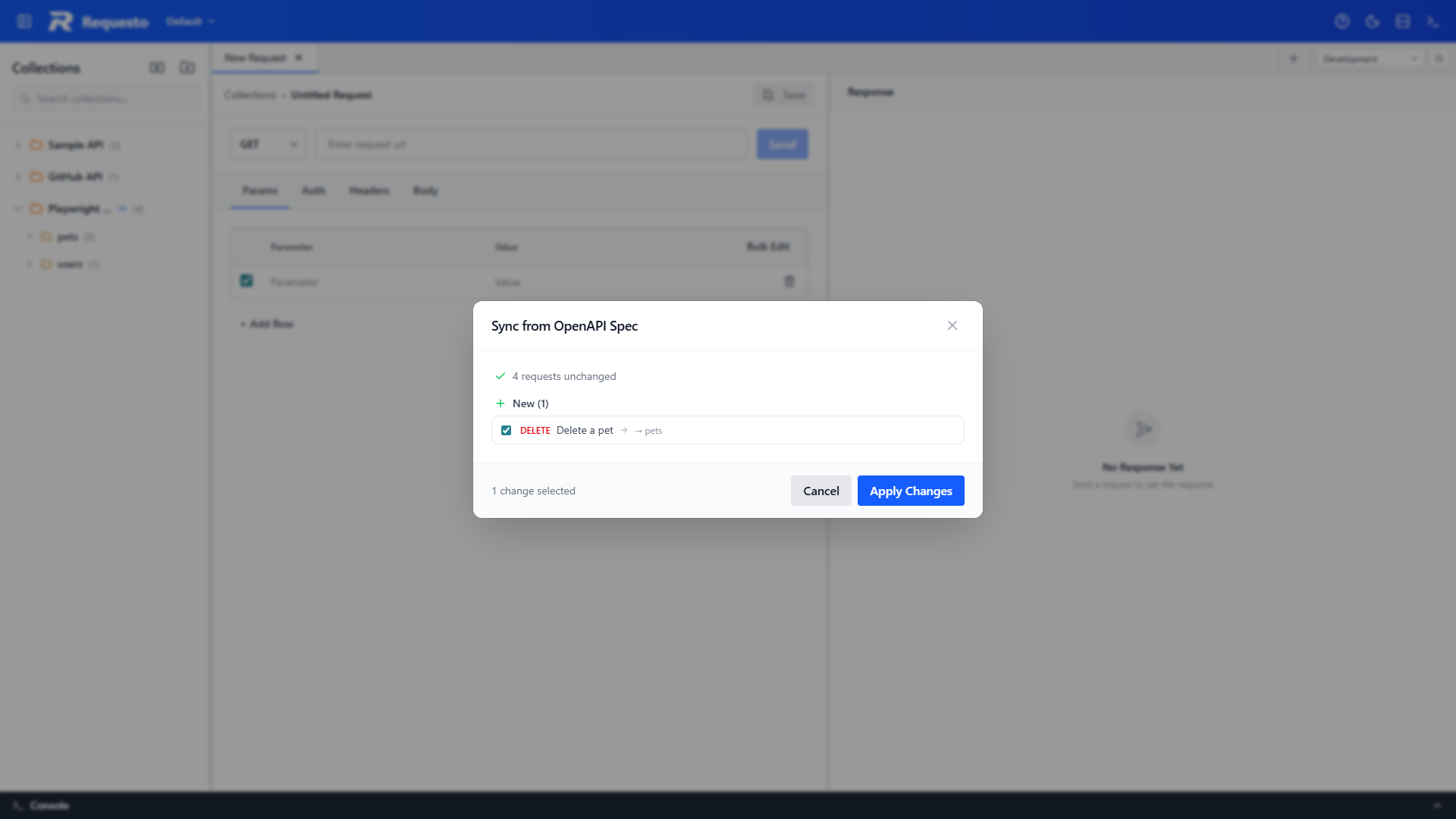Switch to the Headers tab
Screen dimensions: 1456x819
(x=369, y=190)
